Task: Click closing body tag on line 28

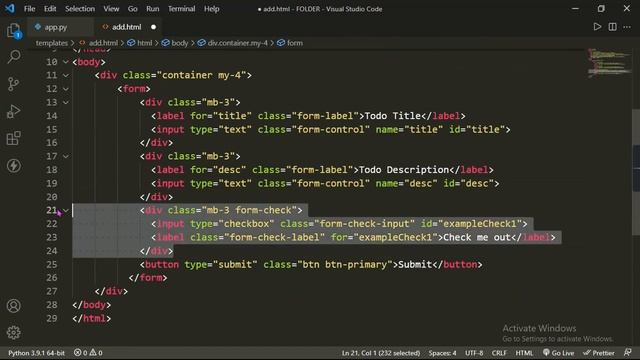Action: click(91, 305)
